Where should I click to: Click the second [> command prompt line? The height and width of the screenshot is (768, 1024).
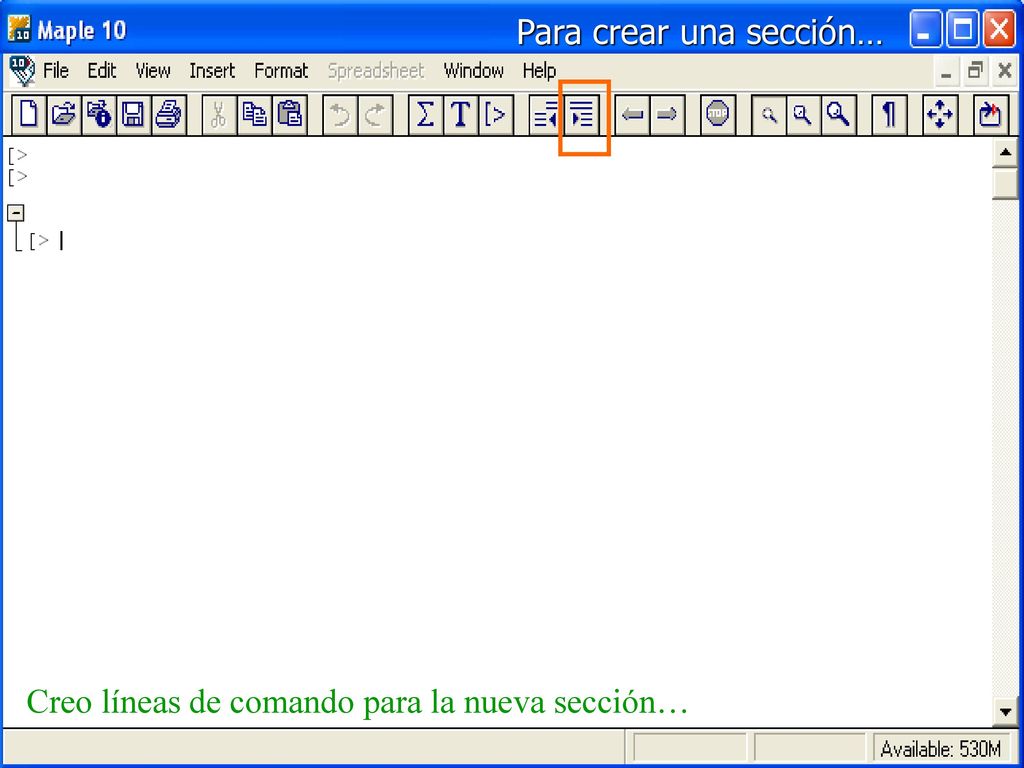pyautogui.click(x=18, y=177)
